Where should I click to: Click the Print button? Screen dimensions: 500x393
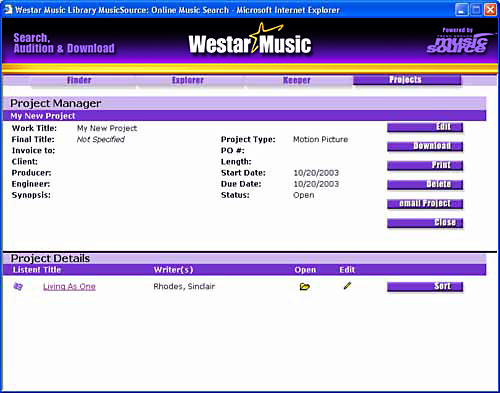click(425, 165)
